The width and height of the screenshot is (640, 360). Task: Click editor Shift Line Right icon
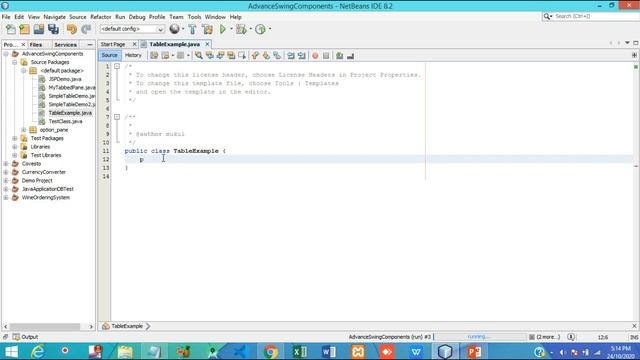click(x=302, y=56)
